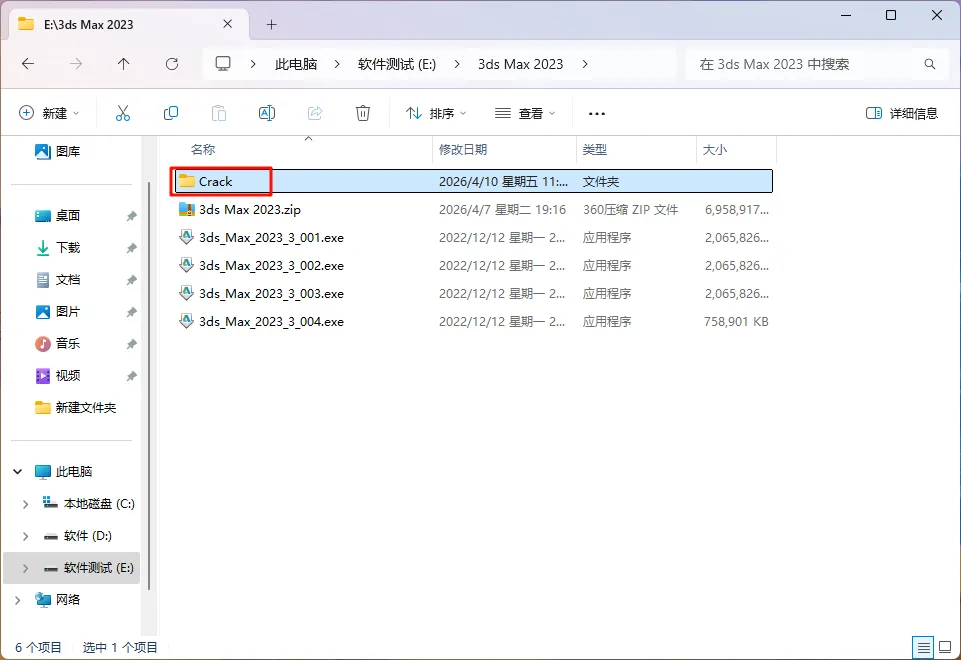Expand 网络 in the tree

pos(18,600)
